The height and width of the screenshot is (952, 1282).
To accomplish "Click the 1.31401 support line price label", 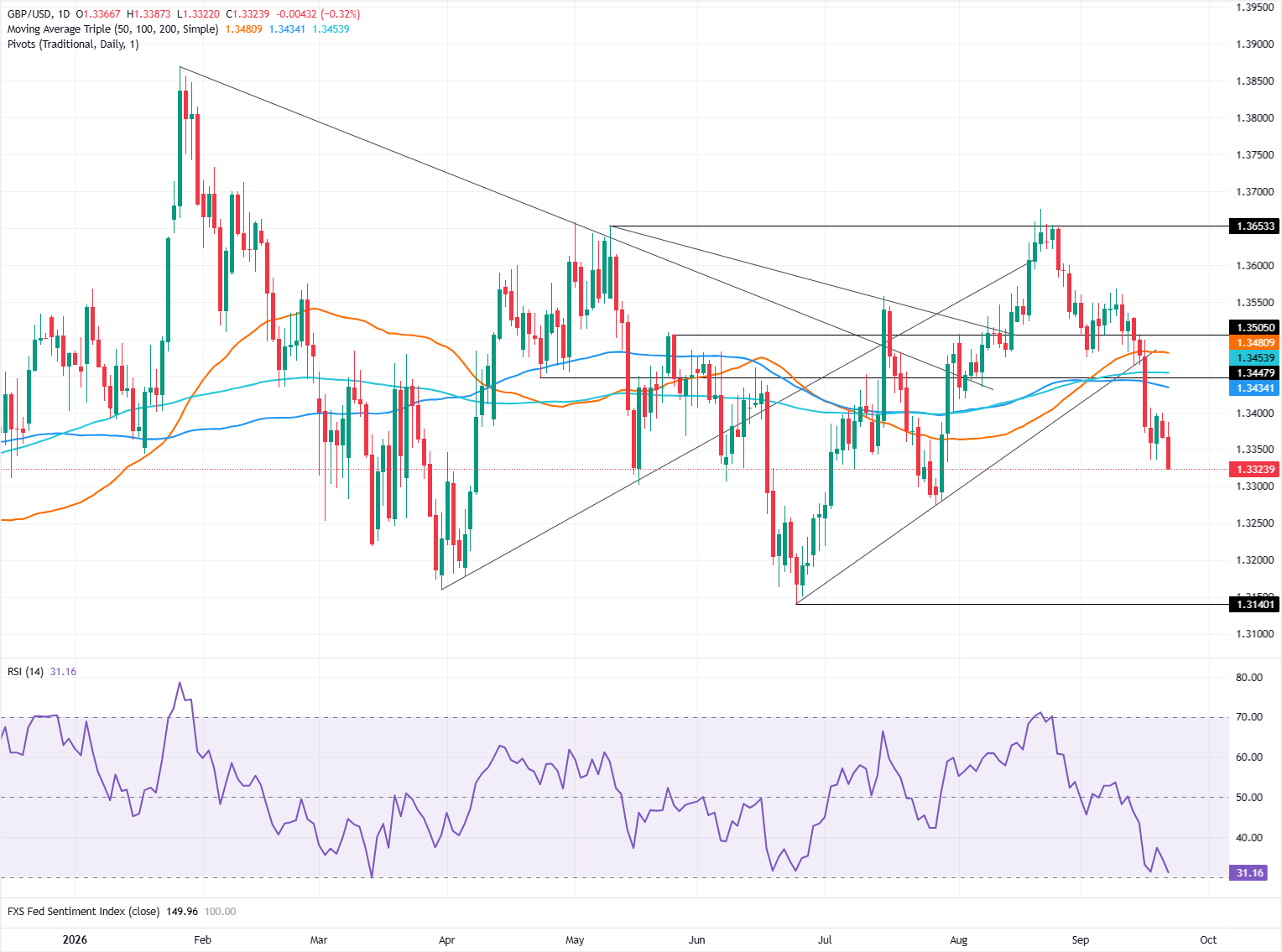I will [1254, 605].
